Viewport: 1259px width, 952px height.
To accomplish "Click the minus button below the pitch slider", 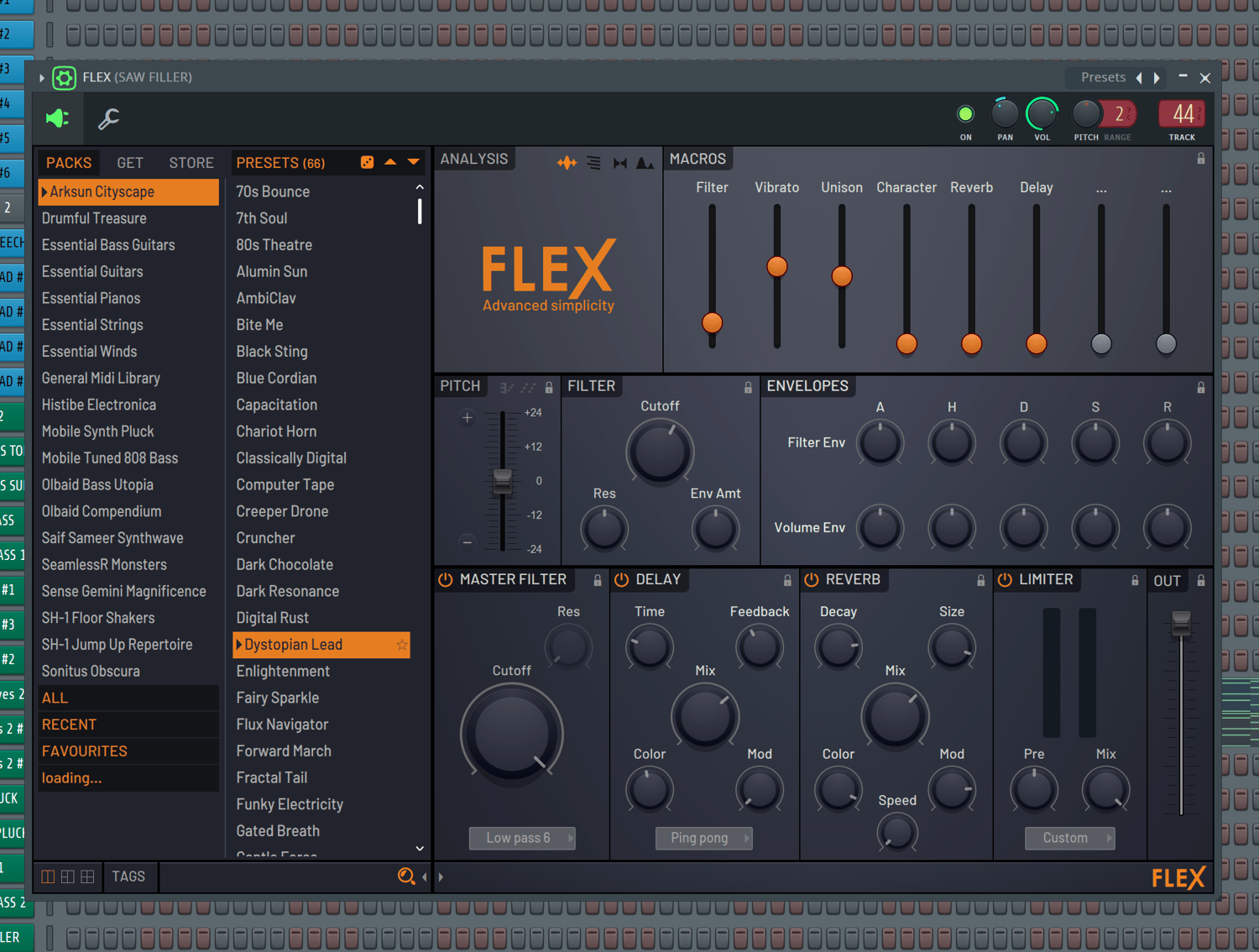I will pos(467,542).
